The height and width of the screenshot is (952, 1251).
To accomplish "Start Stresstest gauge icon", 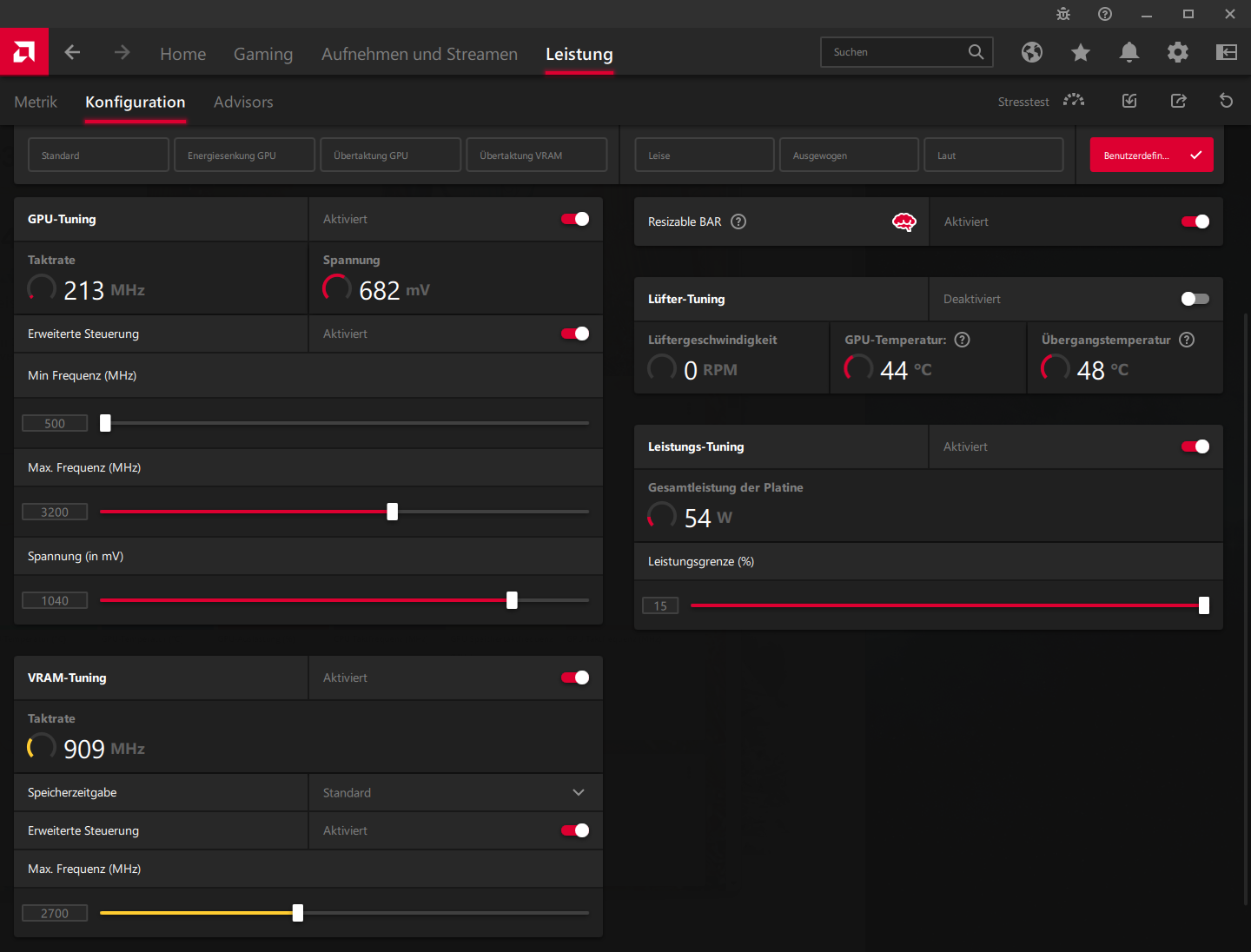I will coord(1074,100).
